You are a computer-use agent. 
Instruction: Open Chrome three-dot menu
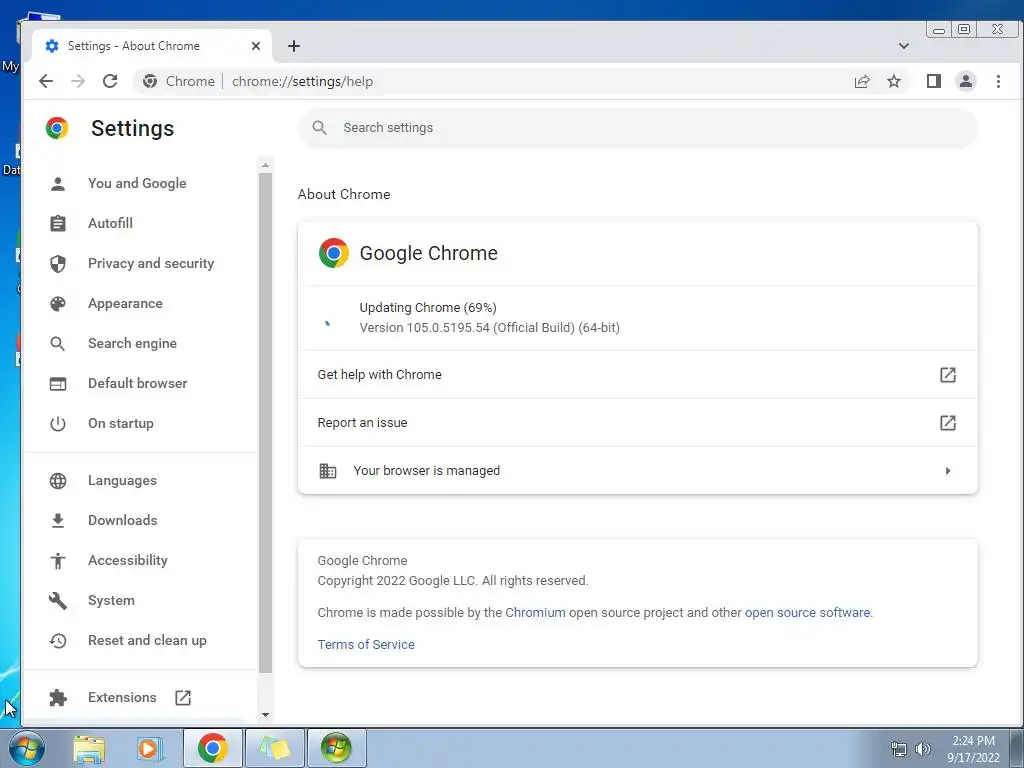[x=998, y=81]
